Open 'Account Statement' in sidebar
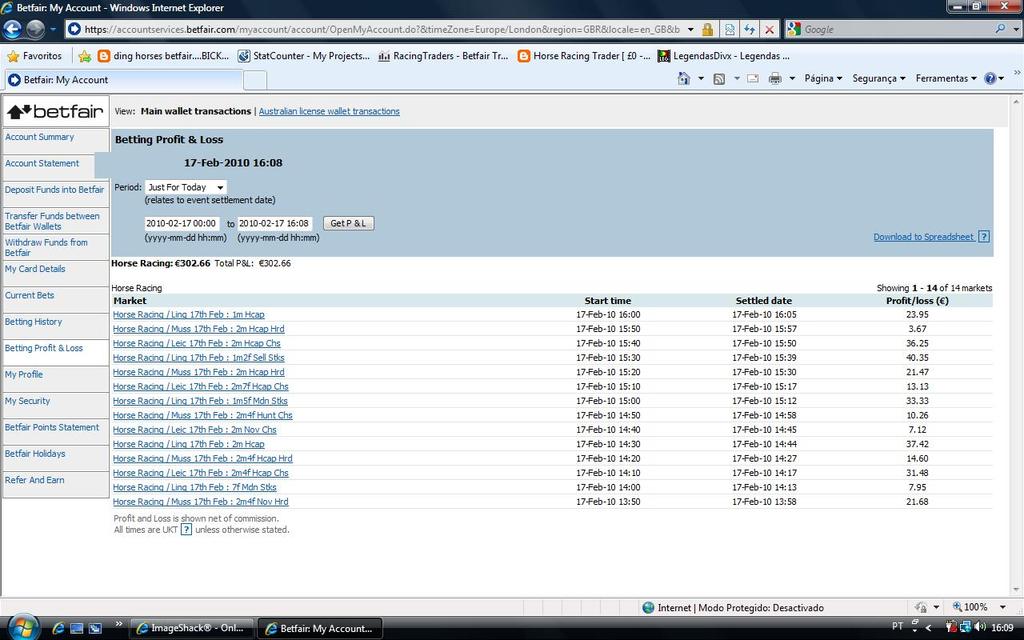The width and height of the screenshot is (1024, 640). click(42, 163)
